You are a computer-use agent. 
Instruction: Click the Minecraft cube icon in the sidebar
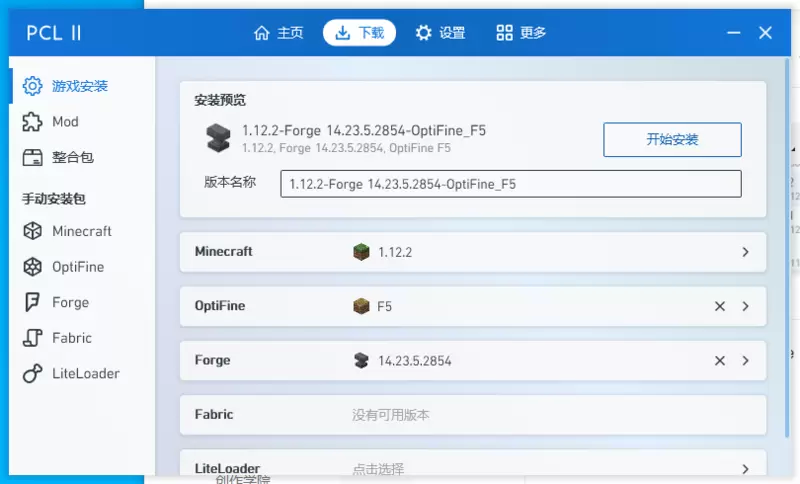pyautogui.click(x=32, y=231)
